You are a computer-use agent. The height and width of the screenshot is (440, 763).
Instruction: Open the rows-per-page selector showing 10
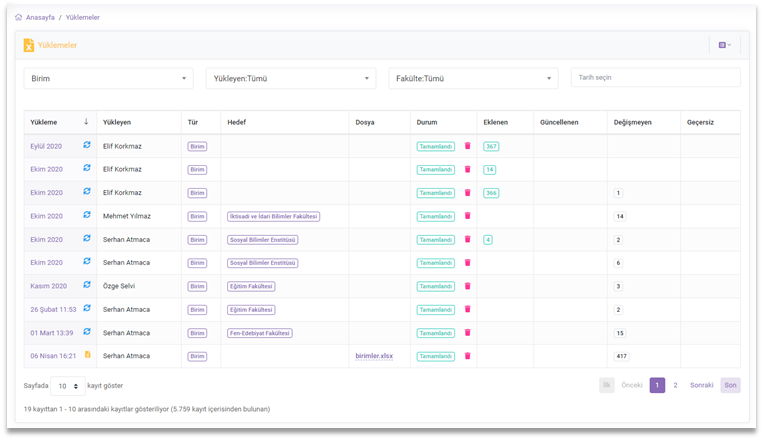click(67, 386)
